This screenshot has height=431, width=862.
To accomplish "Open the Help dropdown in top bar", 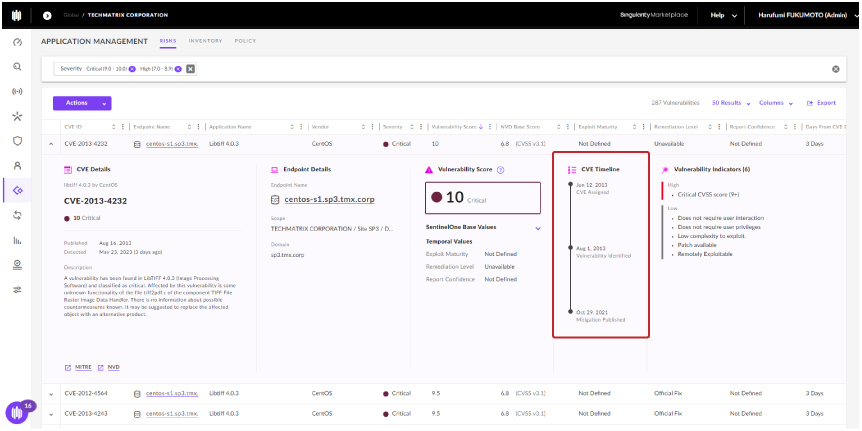I will pos(723,15).
